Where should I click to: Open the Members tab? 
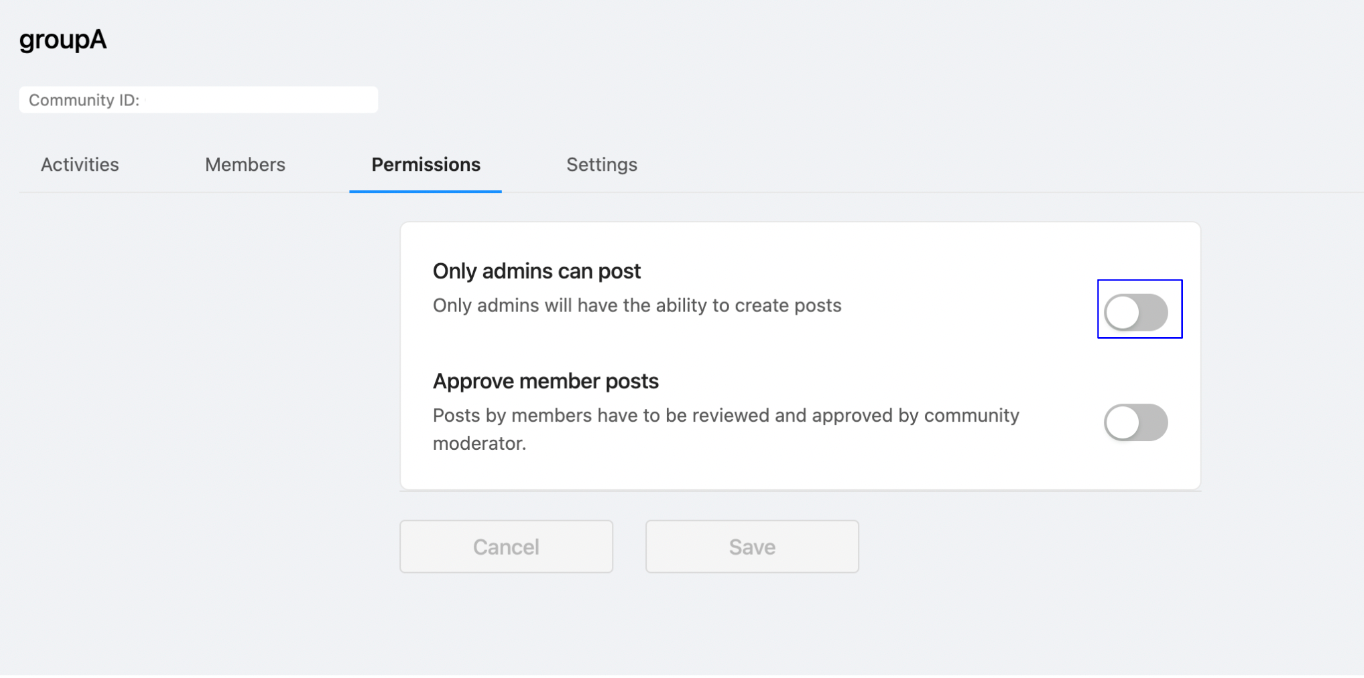(x=245, y=165)
